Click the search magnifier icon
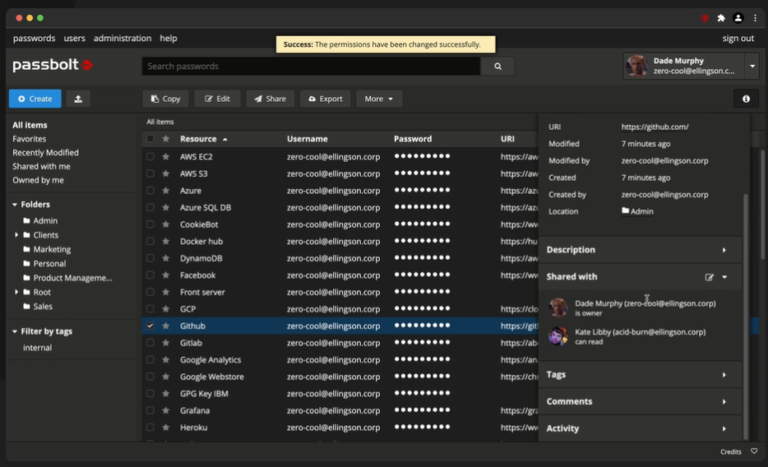Screen dimensions: 768x467 pos(498,66)
